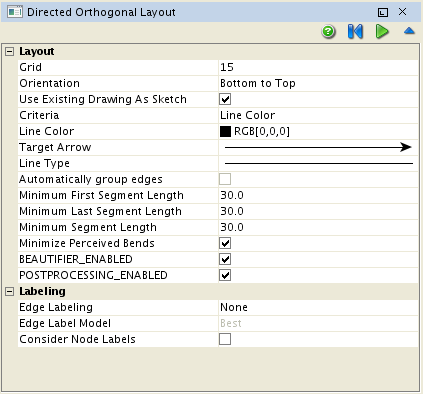Click the Labeling section header text
This screenshot has width=423, height=394.
pyautogui.click(x=42, y=291)
